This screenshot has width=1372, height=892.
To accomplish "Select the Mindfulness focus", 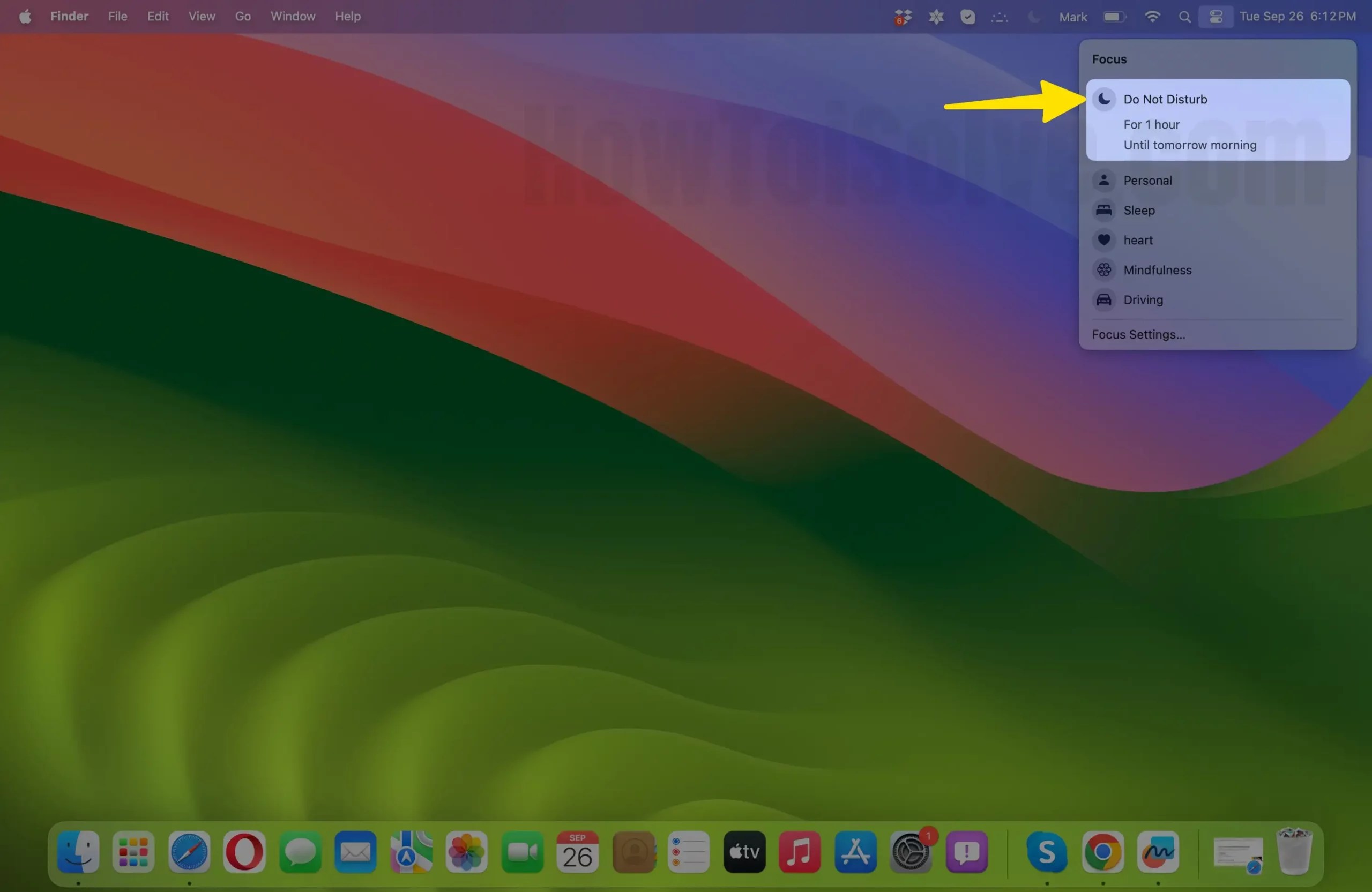I will coord(1157,269).
